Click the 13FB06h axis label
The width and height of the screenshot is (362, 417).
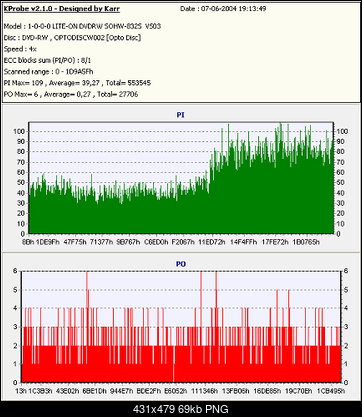(x=235, y=391)
